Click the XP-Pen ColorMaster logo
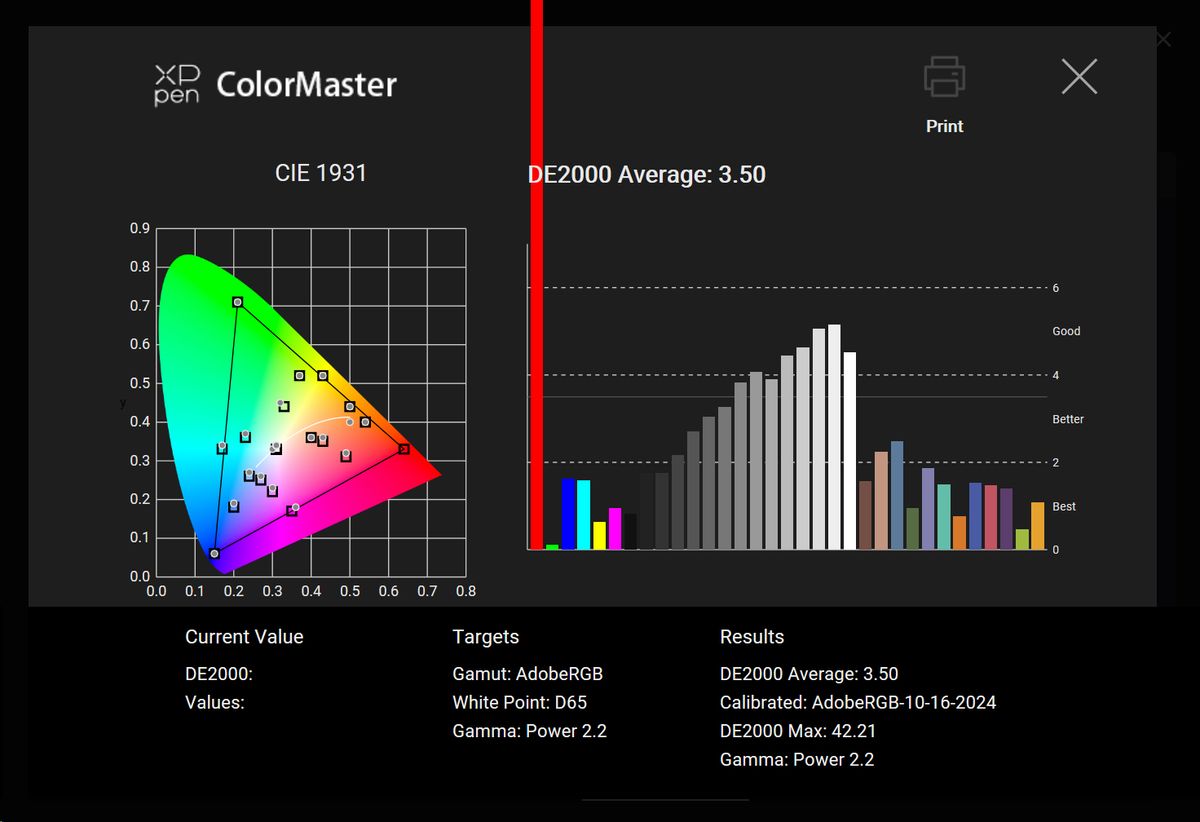This screenshot has height=822, width=1200. [275, 85]
